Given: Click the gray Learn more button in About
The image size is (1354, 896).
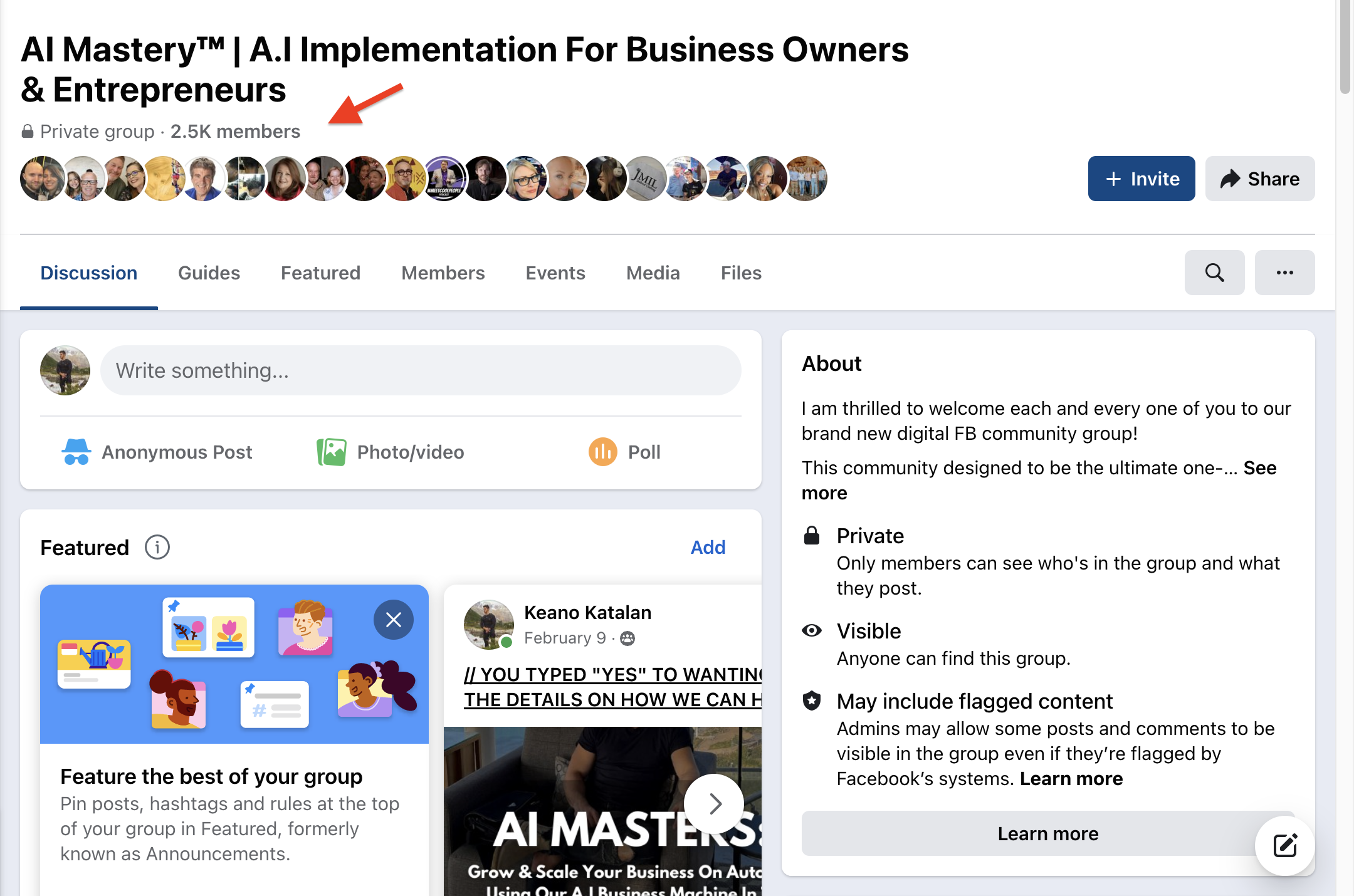Looking at the screenshot, I should [x=1048, y=833].
